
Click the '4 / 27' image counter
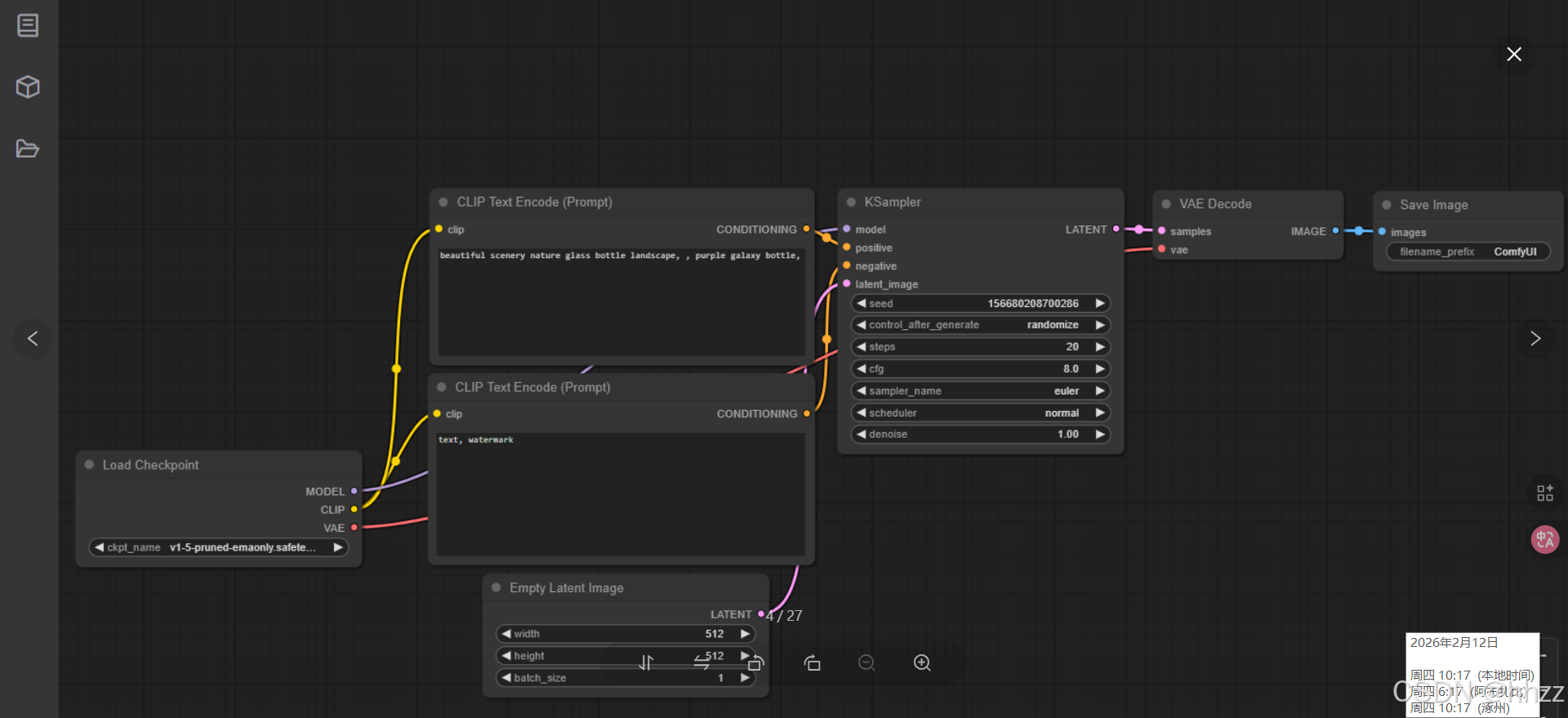[785, 616]
